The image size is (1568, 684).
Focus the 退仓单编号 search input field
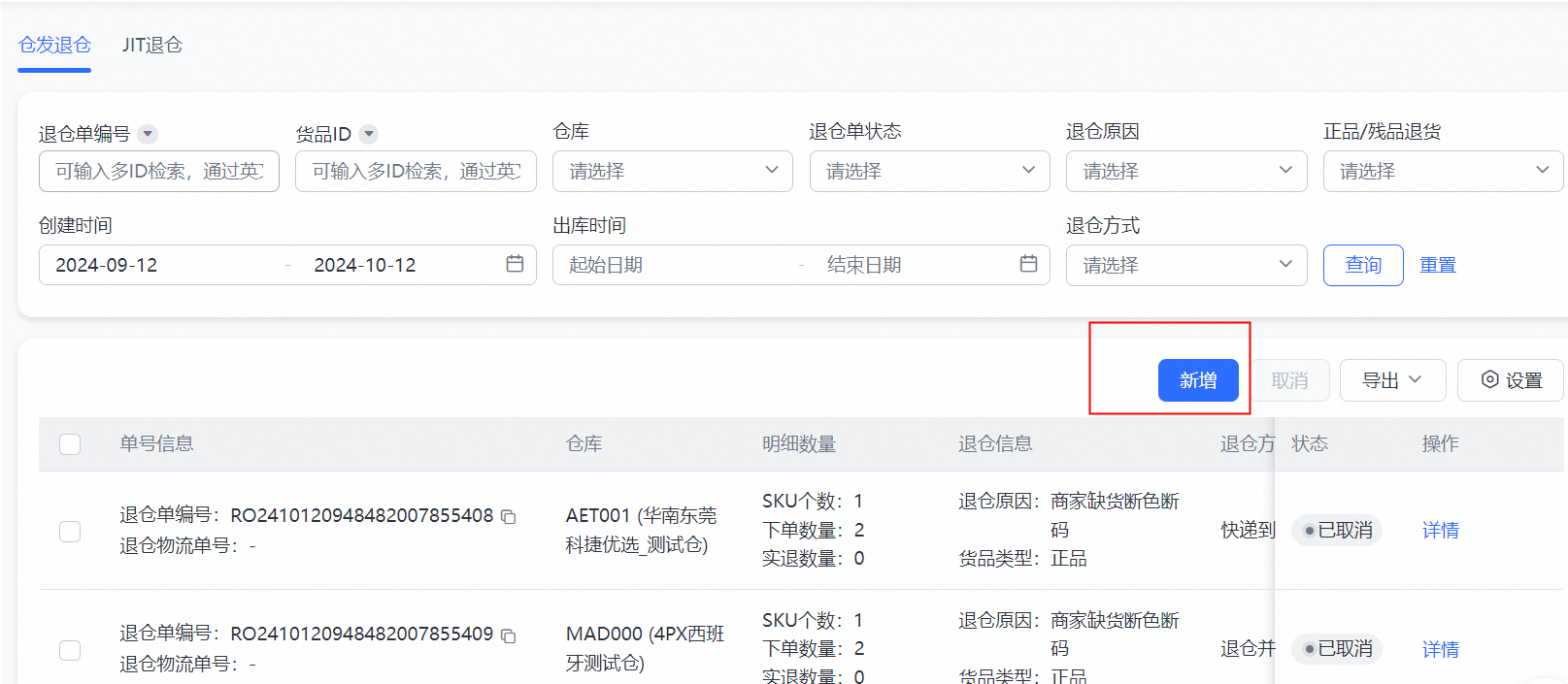(x=159, y=171)
